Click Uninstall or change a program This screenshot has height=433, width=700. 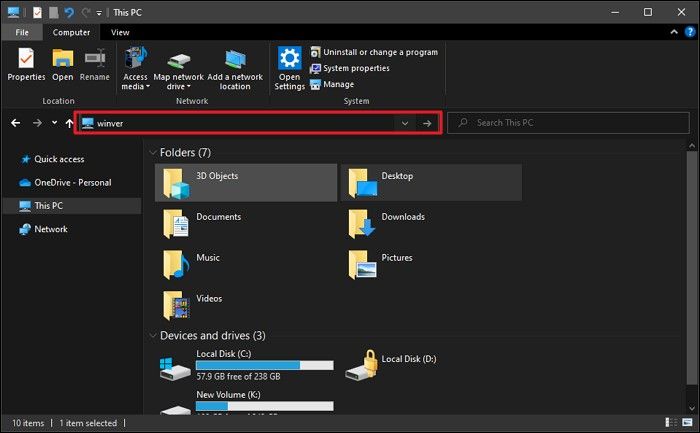(374, 52)
